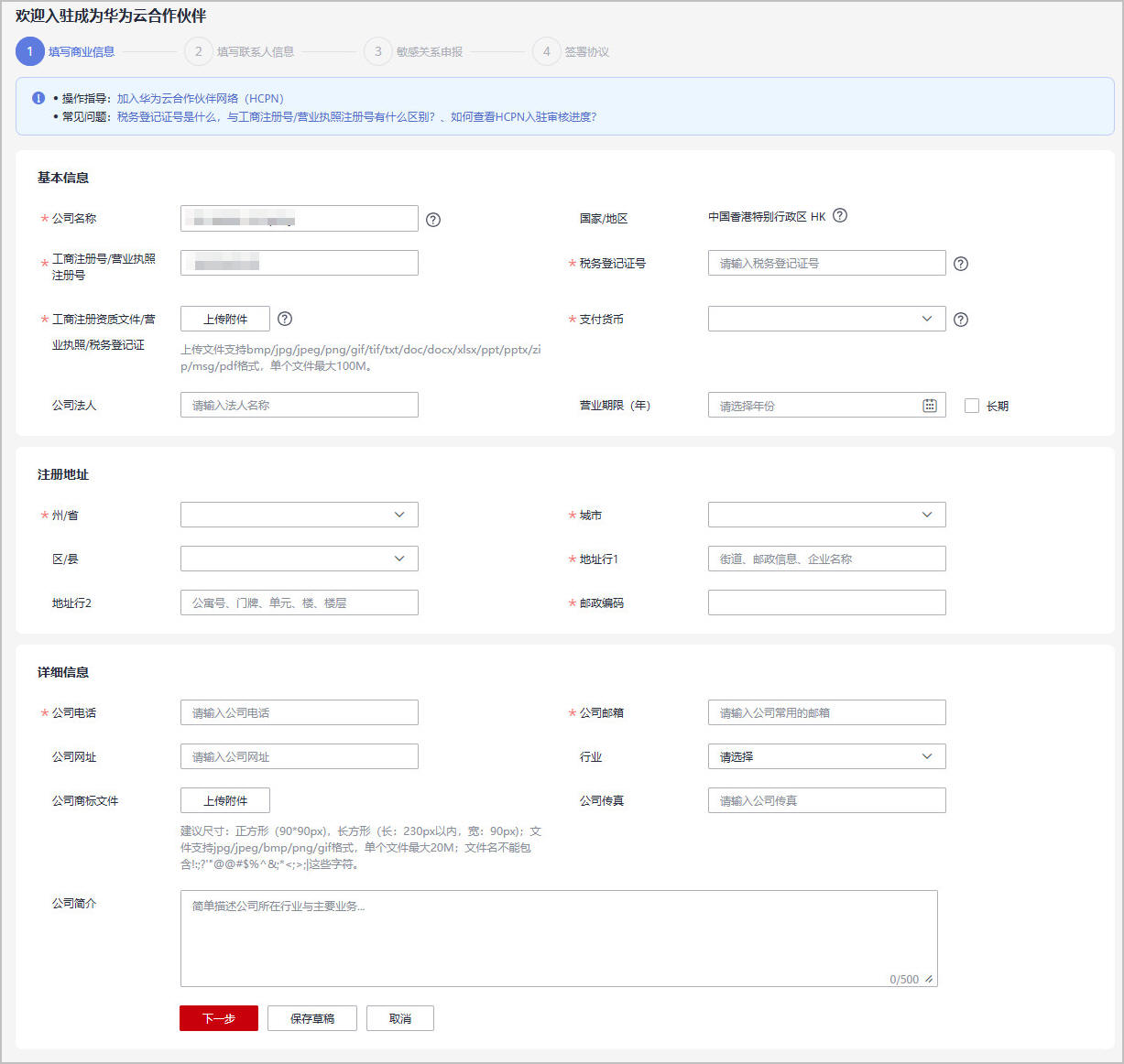Viewport: 1124px width, 1064px height.
Task: Click the red 下一步 button
Action: 219,1018
